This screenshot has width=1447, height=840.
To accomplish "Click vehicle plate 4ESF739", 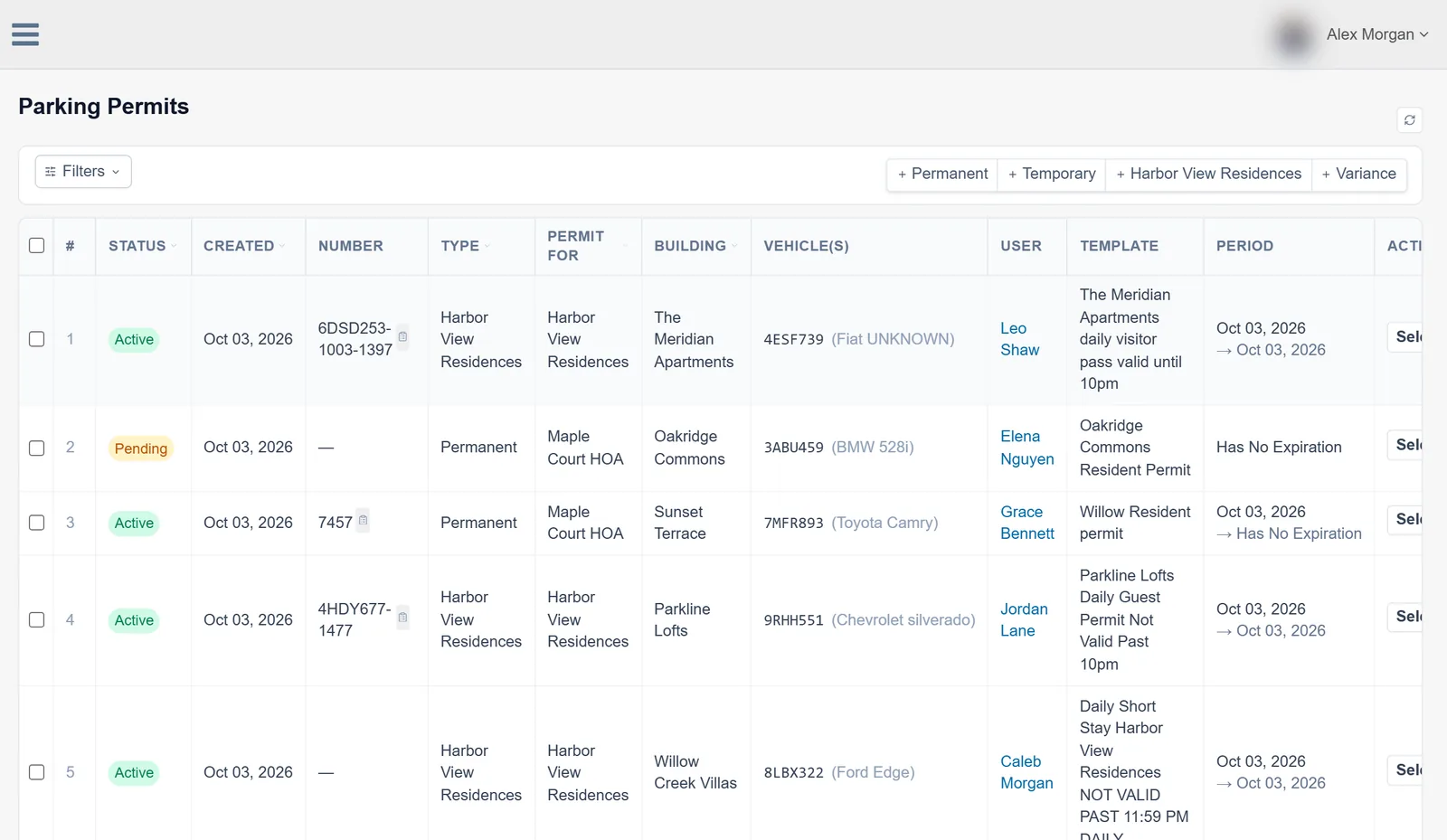I will click(793, 339).
